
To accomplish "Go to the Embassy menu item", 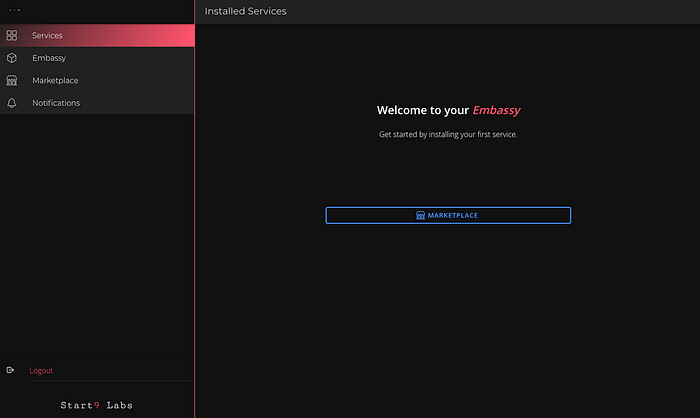I will click(x=97, y=58).
